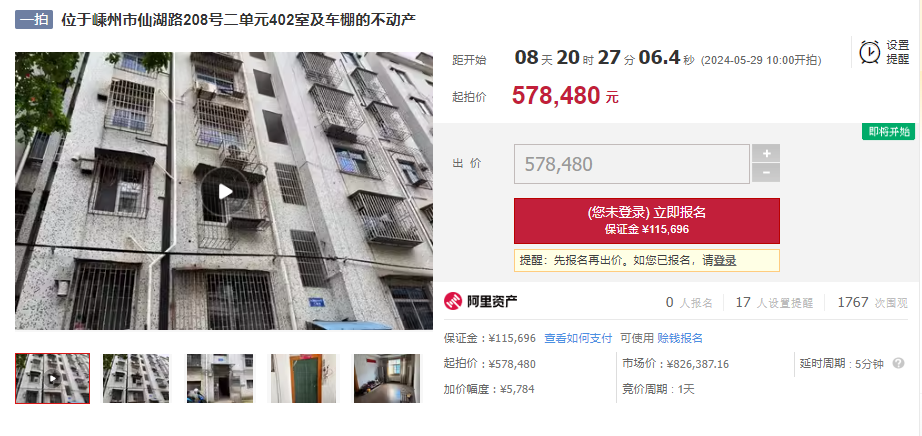
Task: Click the property listing title
Action: 239,19
